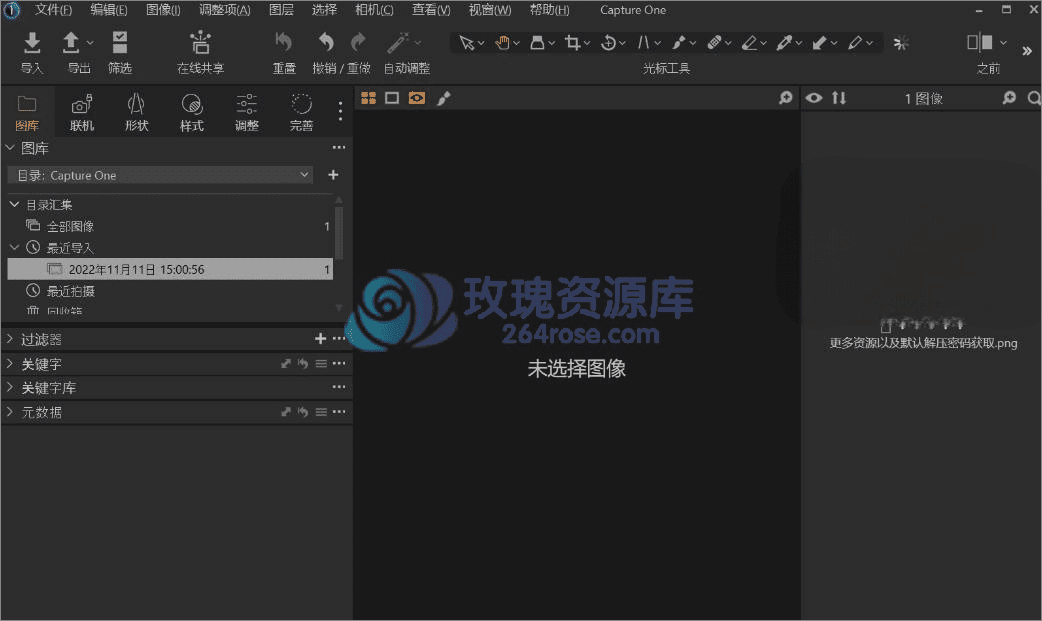Switch to single image view

pos(392,98)
